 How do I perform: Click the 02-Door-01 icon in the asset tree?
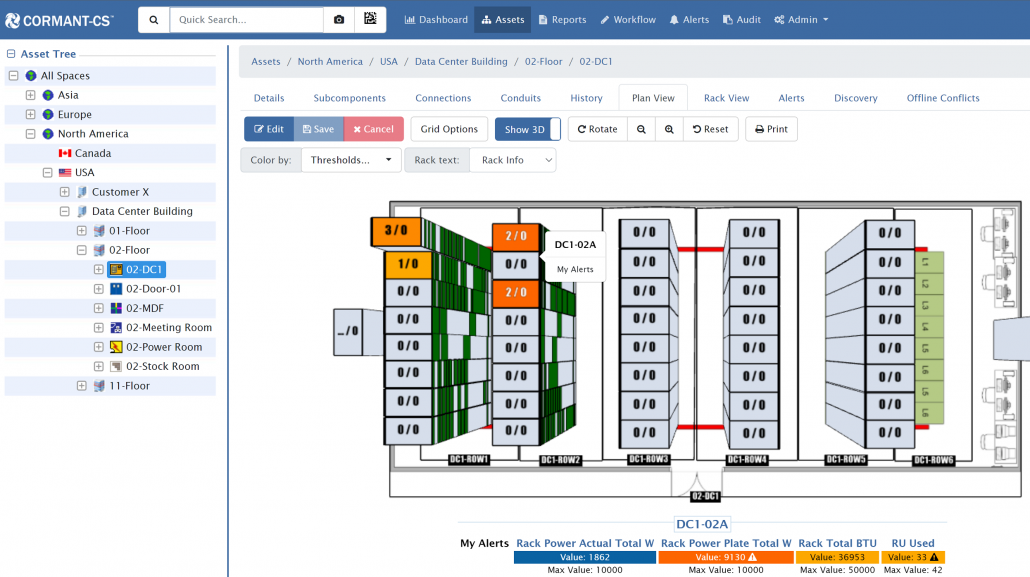pyautogui.click(x=116, y=289)
